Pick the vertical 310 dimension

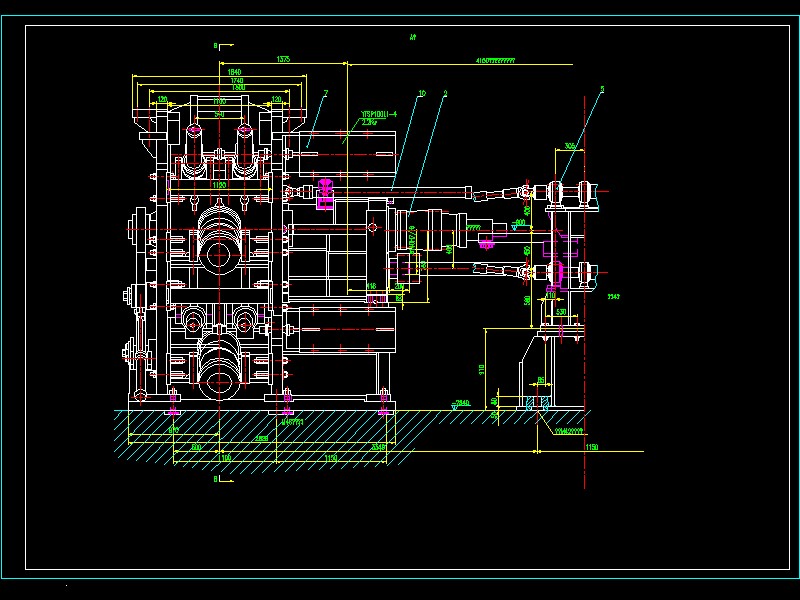click(481, 369)
